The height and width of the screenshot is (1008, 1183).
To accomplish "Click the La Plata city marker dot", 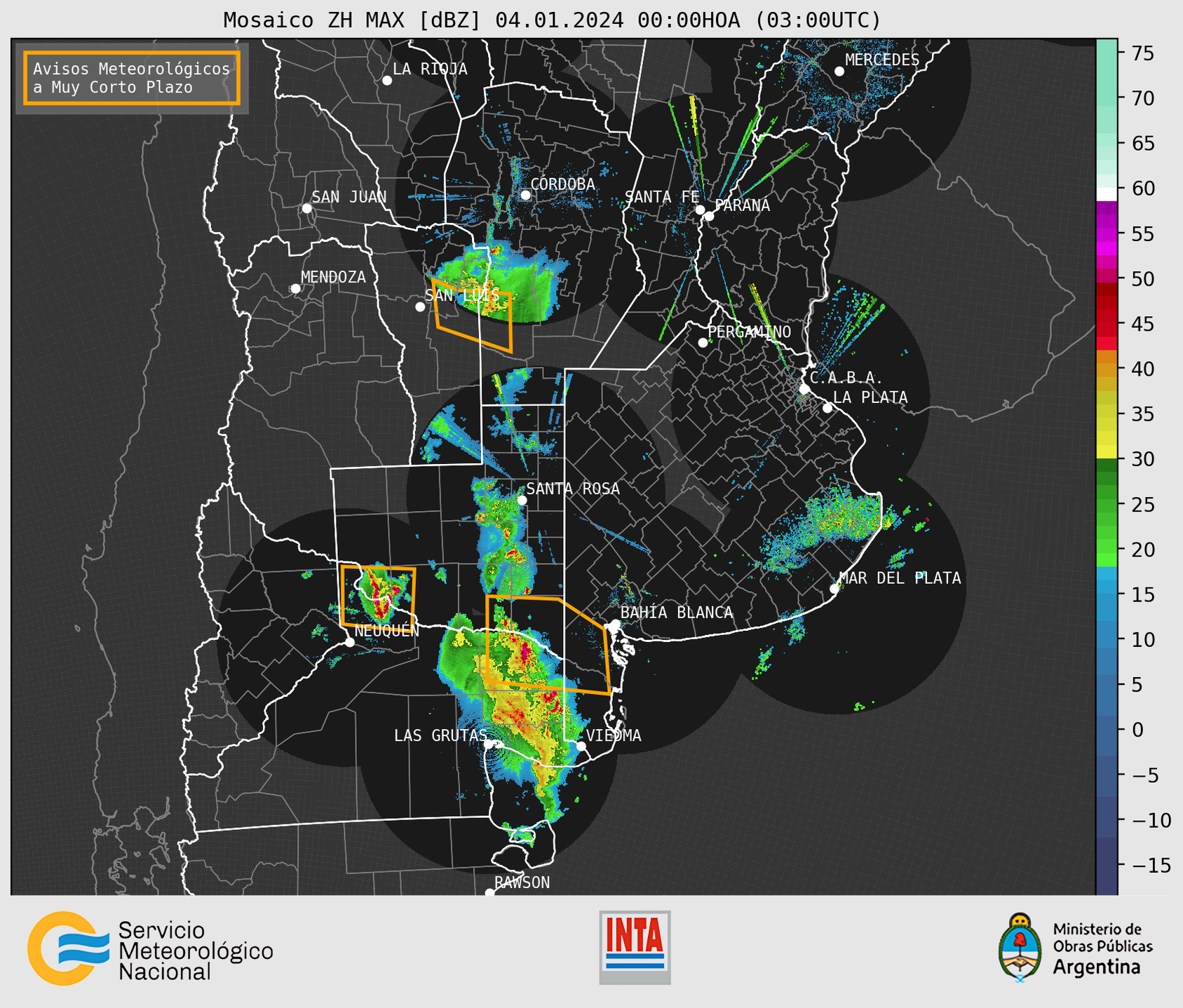I will (x=827, y=408).
